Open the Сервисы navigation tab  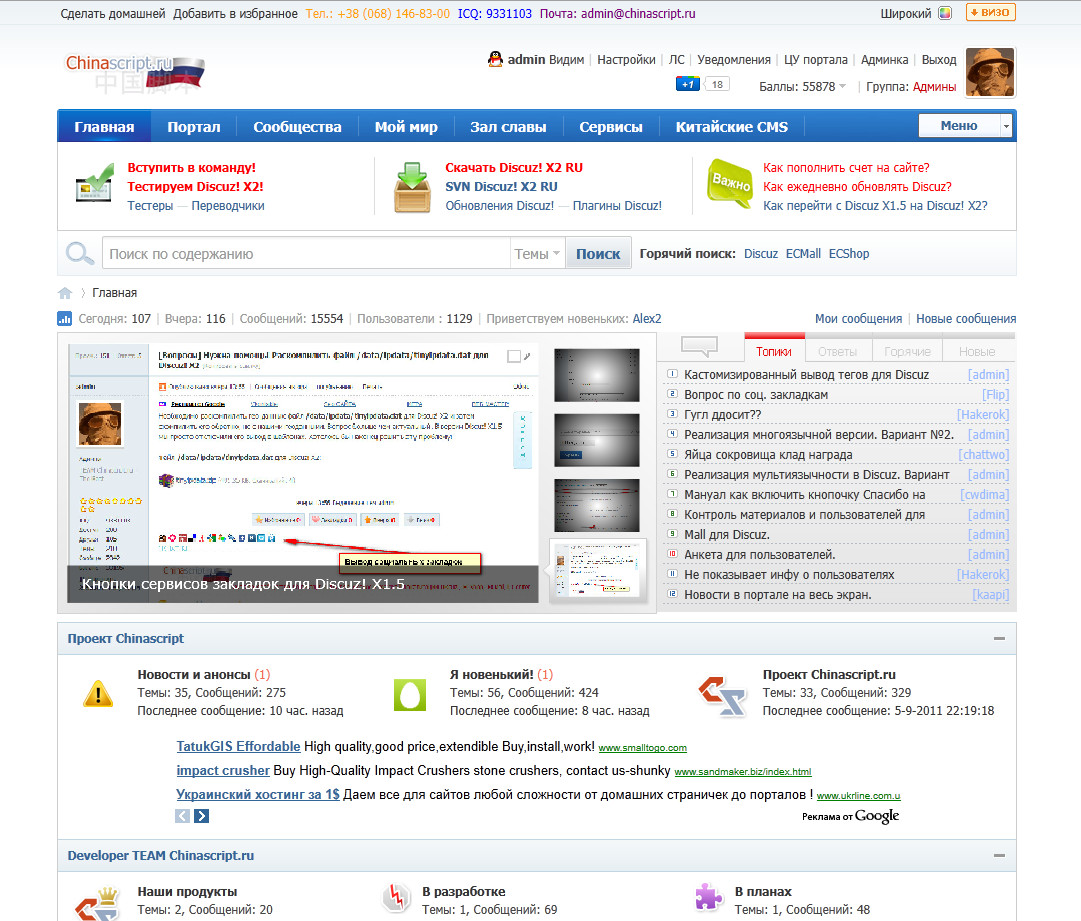611,127
